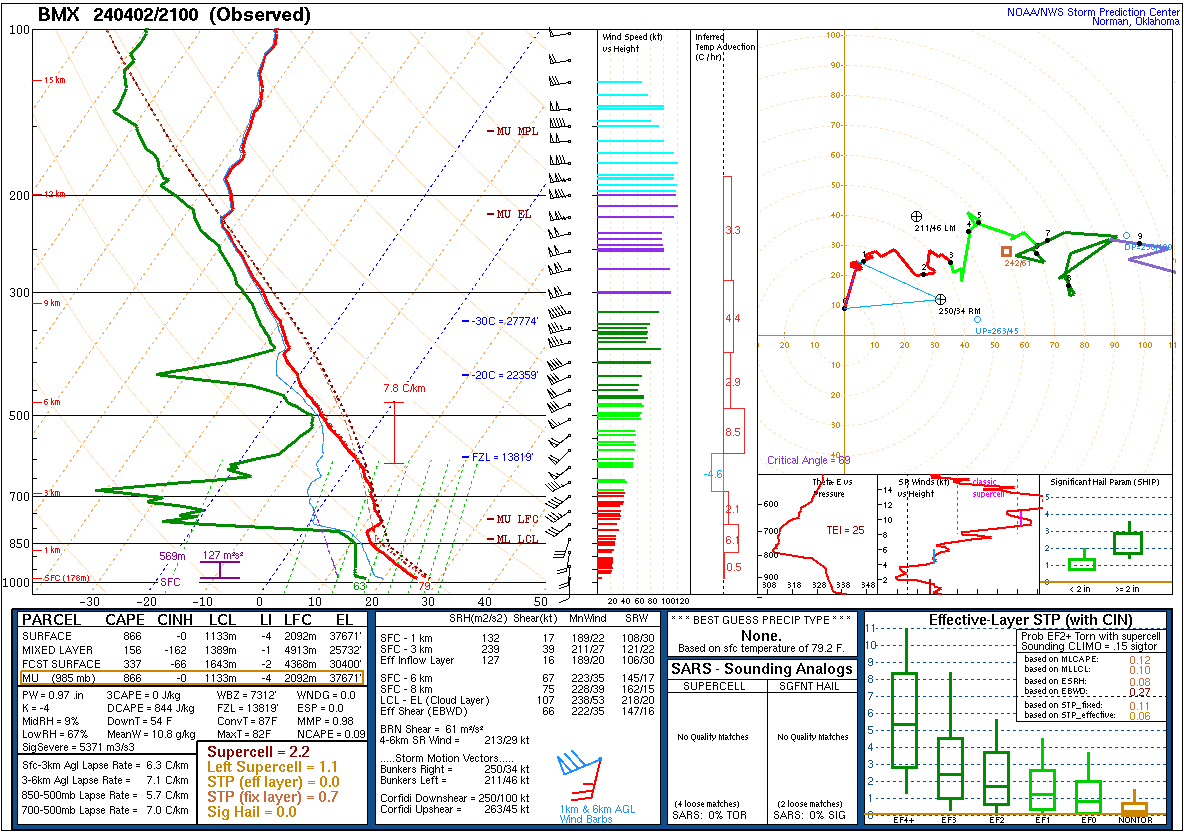This screenshot has width=1184, height=832.
Task: Click the 'MU EL' level label
Action: click(509, 214)
